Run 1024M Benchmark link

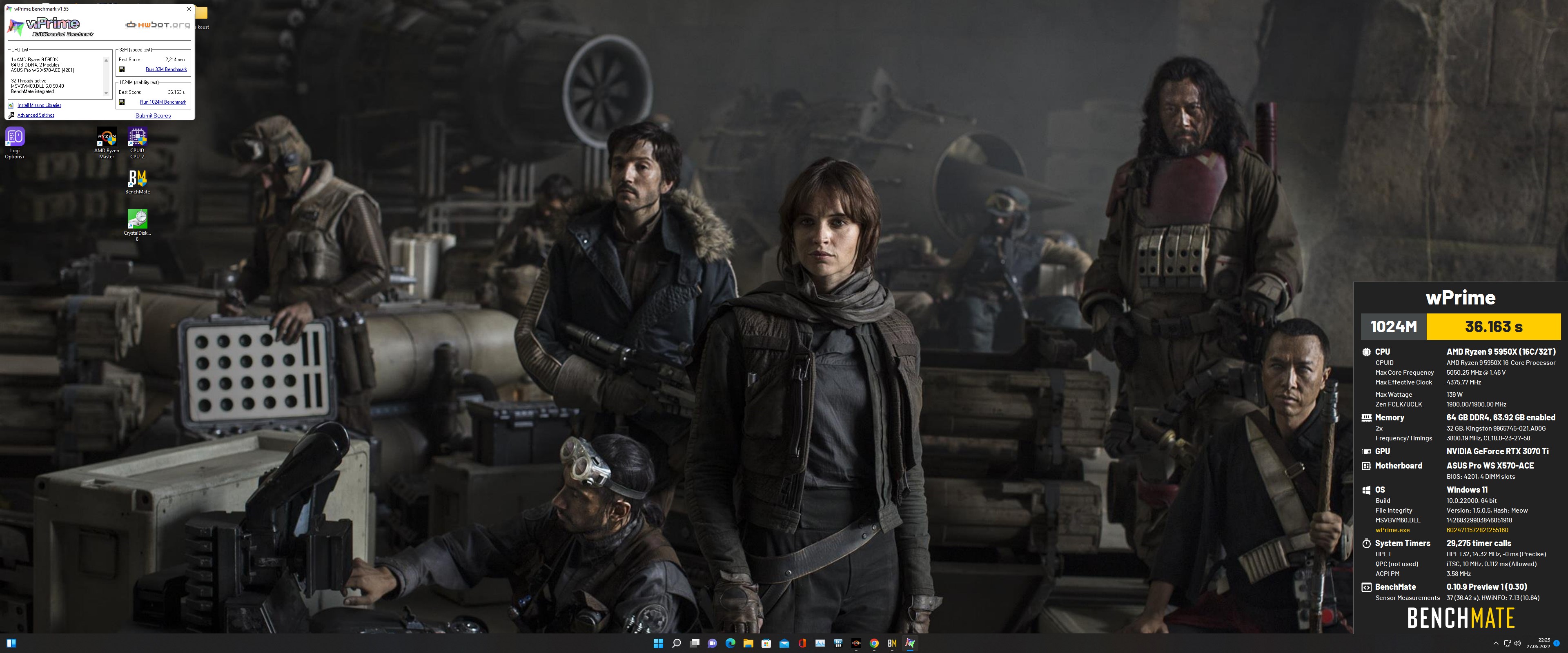163,102
